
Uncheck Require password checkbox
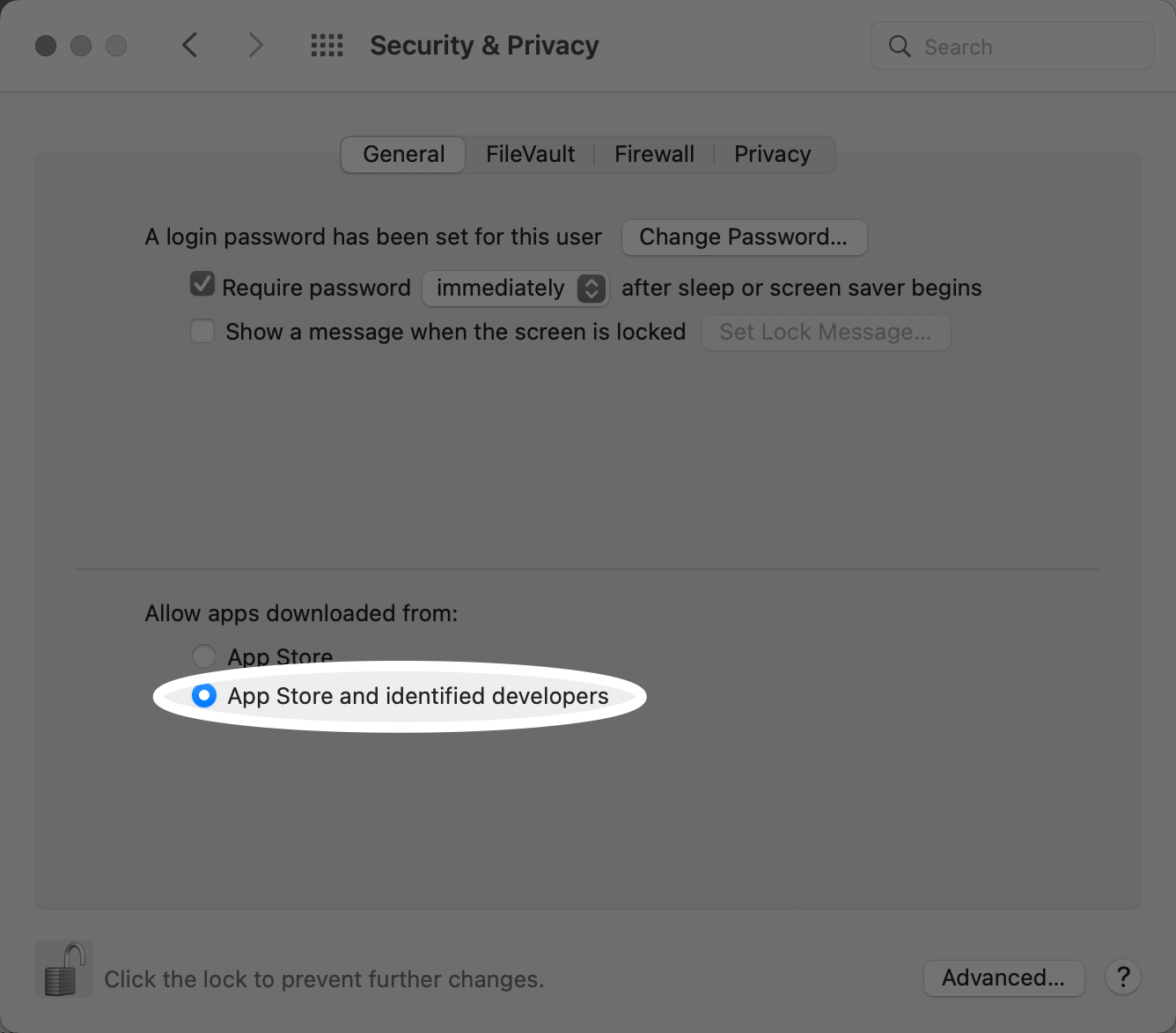point(202,283)
